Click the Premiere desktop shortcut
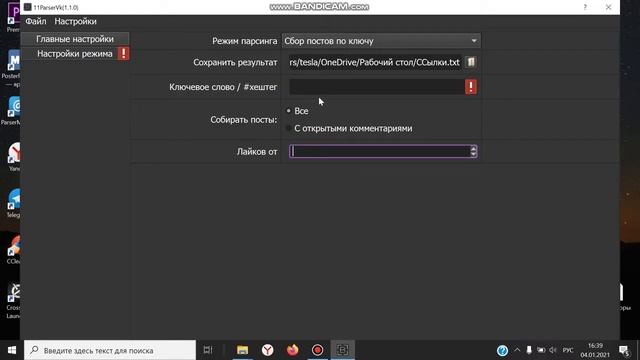640x360 pixels. [13, 17]
